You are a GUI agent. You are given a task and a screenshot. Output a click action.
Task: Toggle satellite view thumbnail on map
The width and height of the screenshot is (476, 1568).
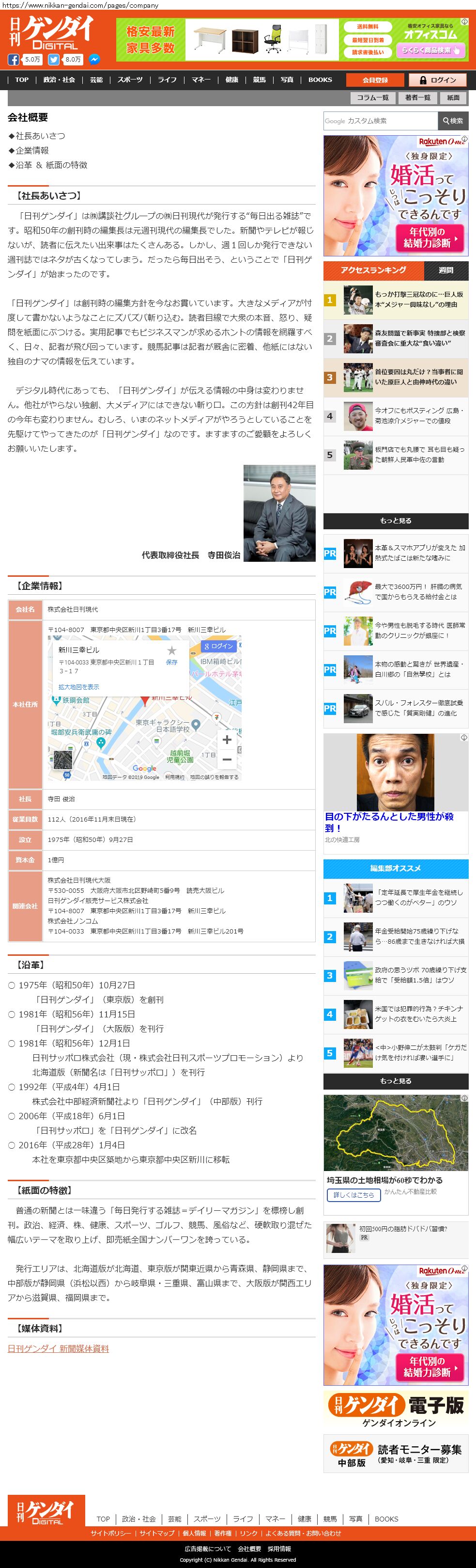click(62, 760)
